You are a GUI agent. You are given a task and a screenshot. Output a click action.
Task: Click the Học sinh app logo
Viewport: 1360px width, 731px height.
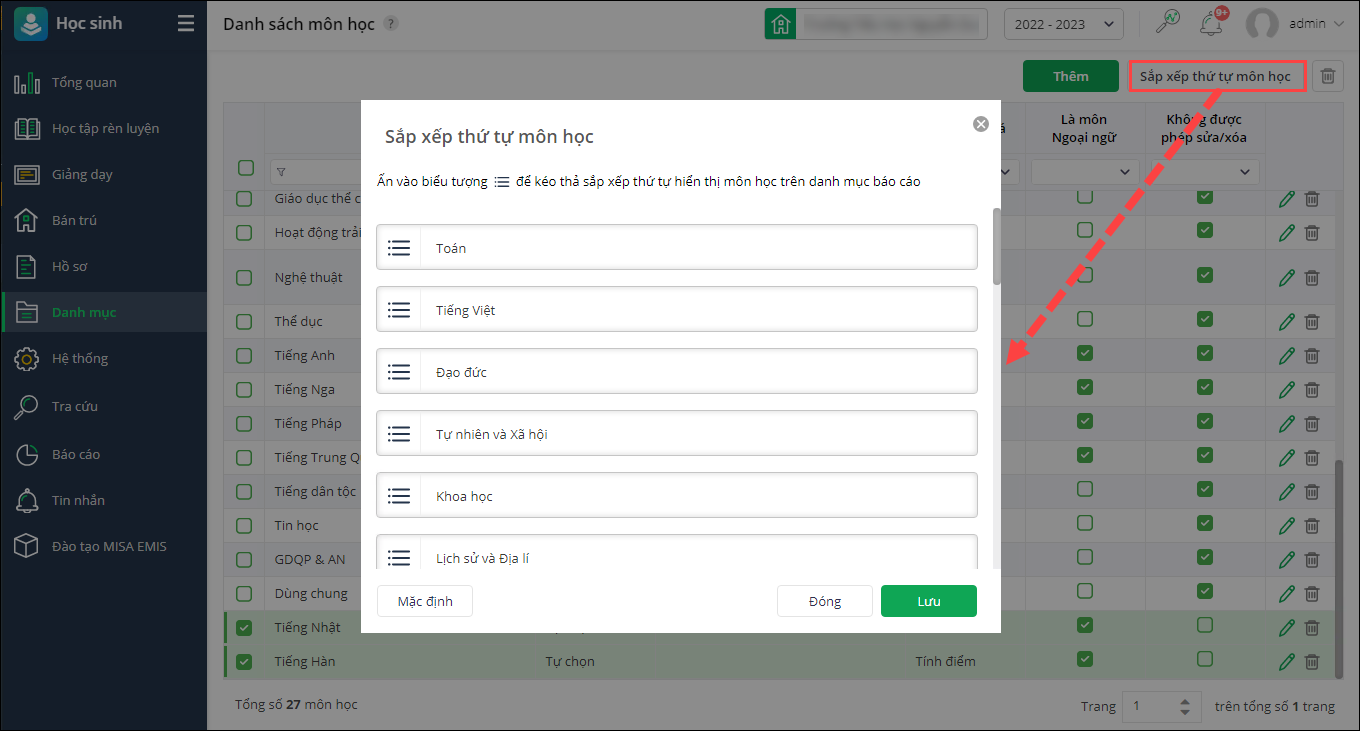[x=30, y=24]
